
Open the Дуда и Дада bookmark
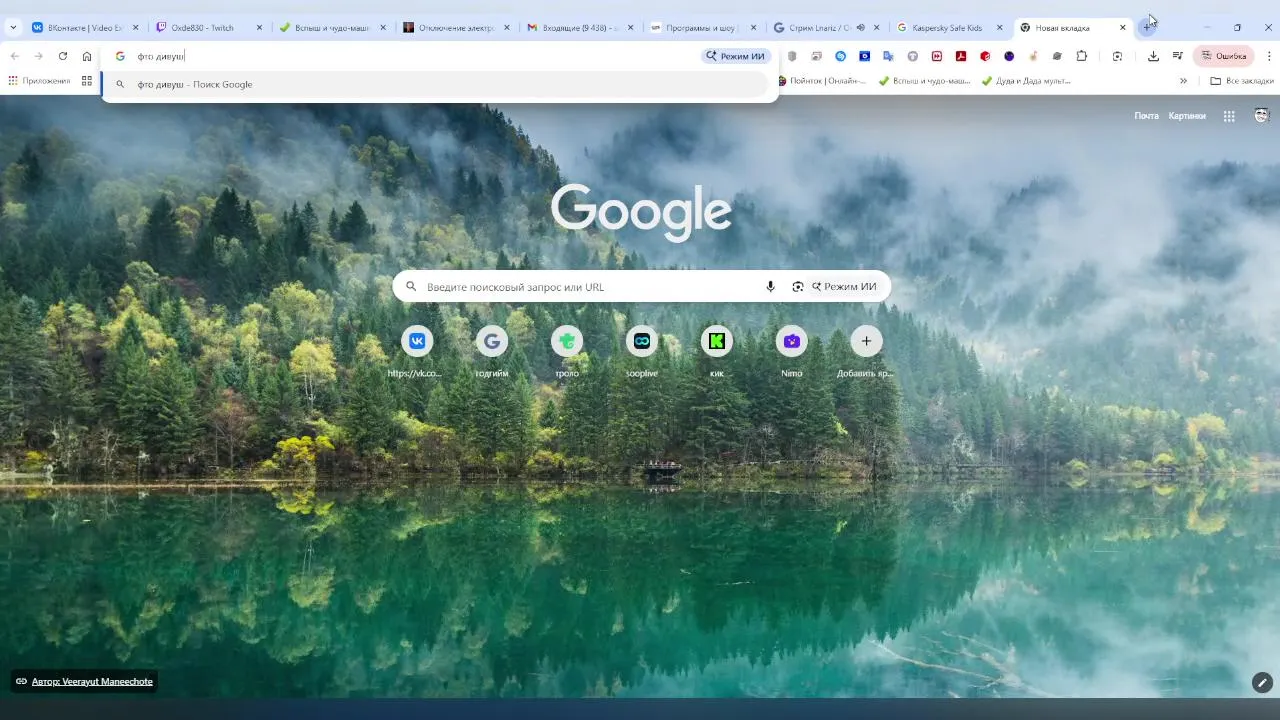(1026, 81)
